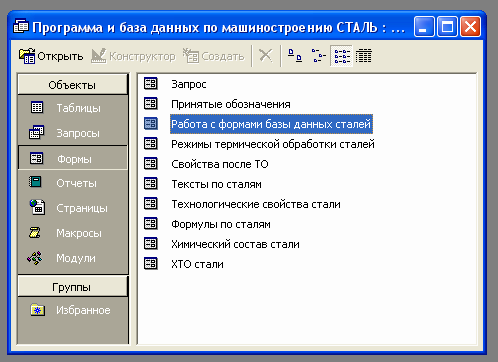Select the form Формулы по сталям
The image size is (498, 362).
pos(221,224)
